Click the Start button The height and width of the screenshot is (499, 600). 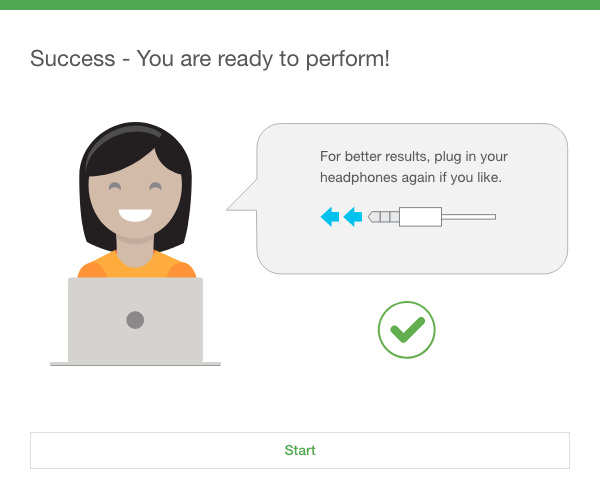(x=300, y=450)
